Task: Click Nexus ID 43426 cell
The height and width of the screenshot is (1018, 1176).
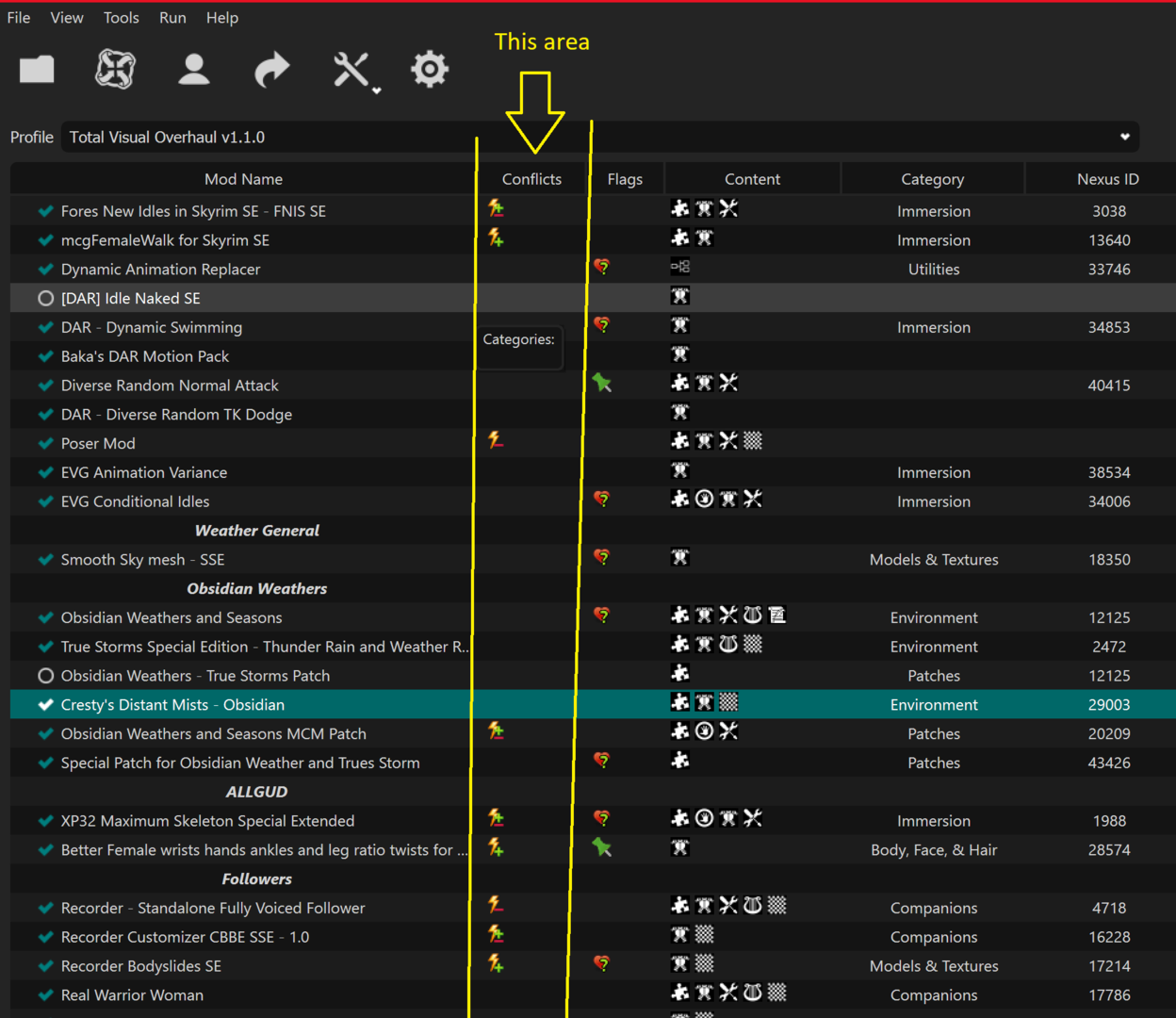Action: pyautogui.click(x=1109, y=763)
